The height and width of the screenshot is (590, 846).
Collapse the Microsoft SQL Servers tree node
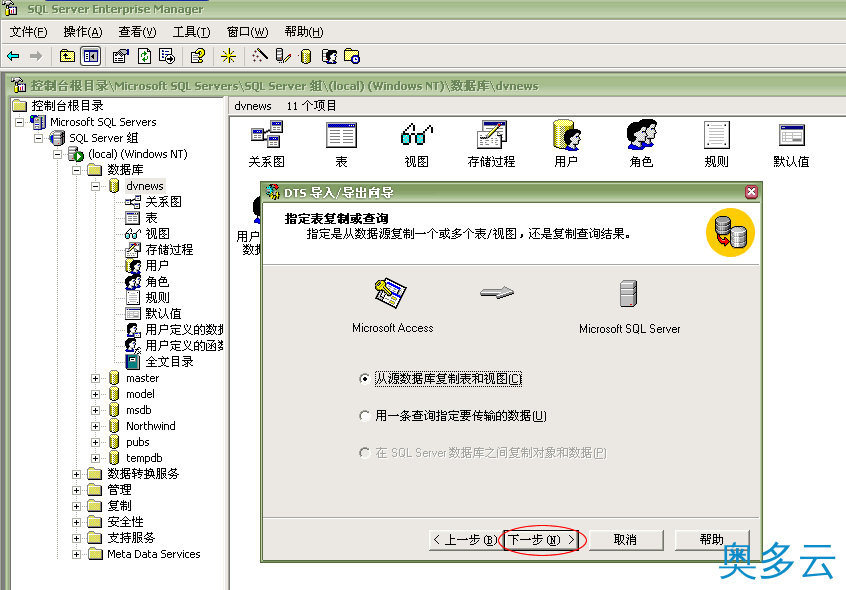[x=19, y=122]
